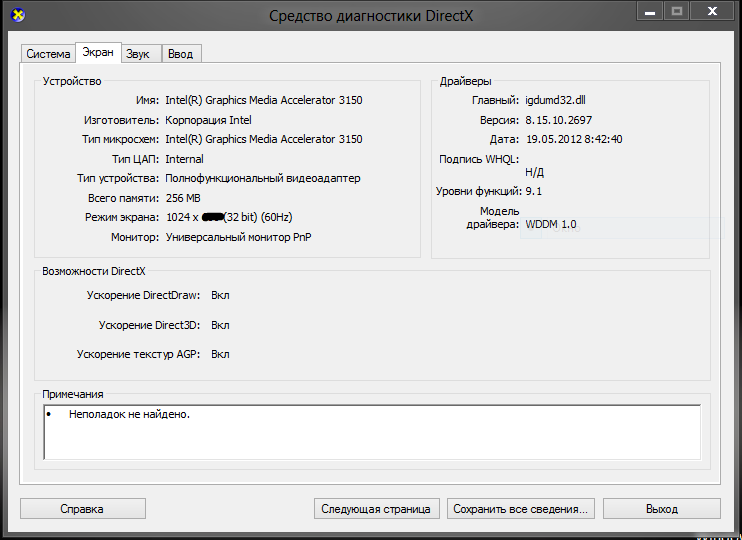Click the WDDM 1.0 driver model value
The image size is (742, 540).
(x=551, y=225)
